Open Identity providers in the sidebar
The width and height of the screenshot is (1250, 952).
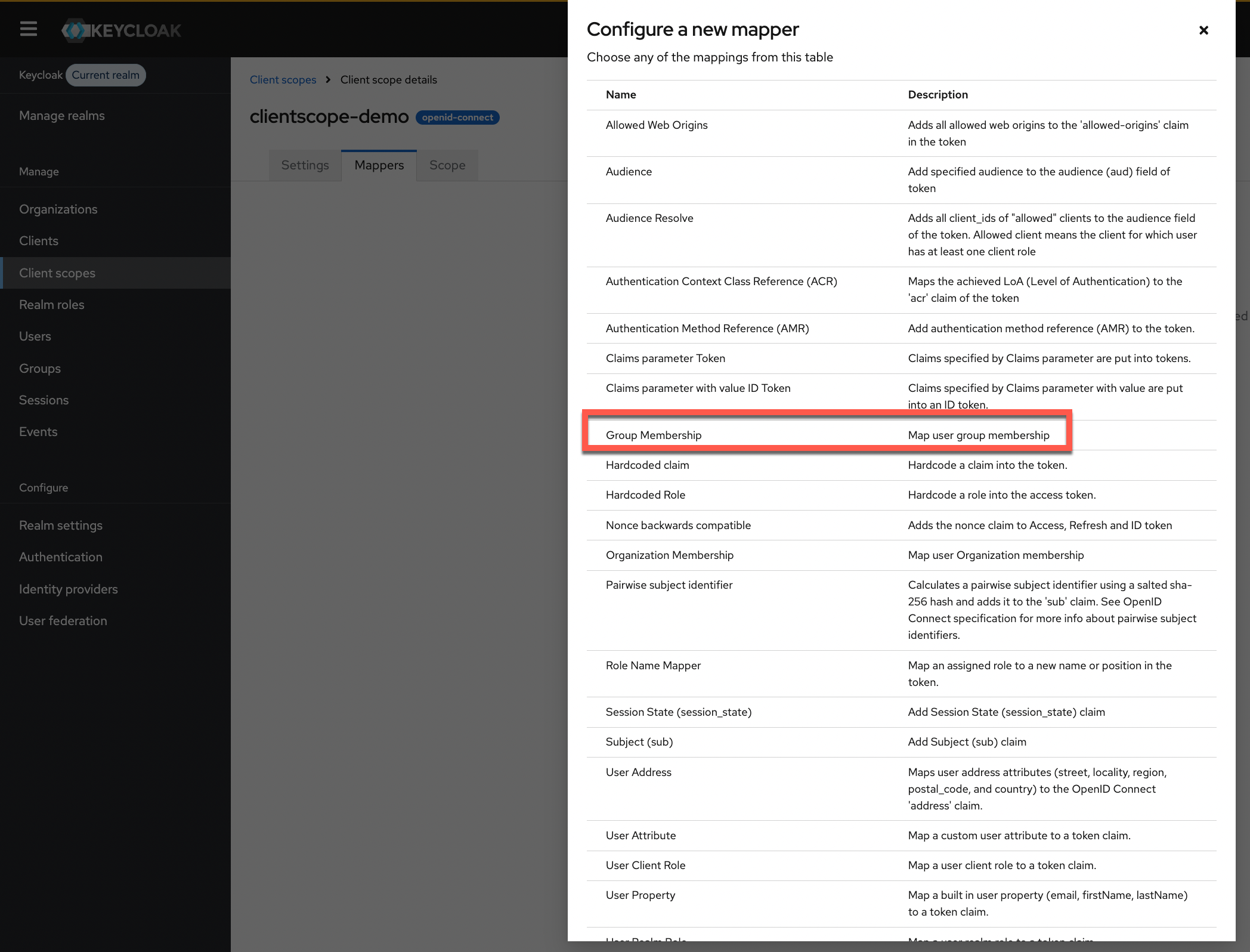coord(69,589)
